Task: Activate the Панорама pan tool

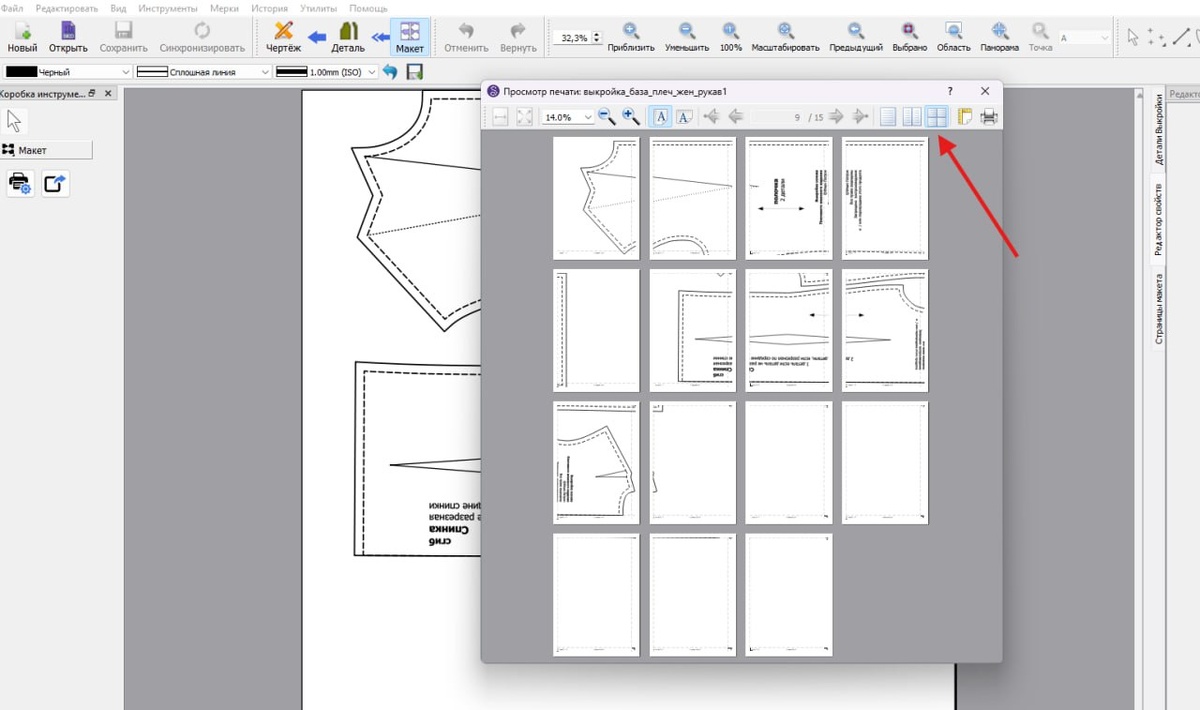Action: point(999,37)
